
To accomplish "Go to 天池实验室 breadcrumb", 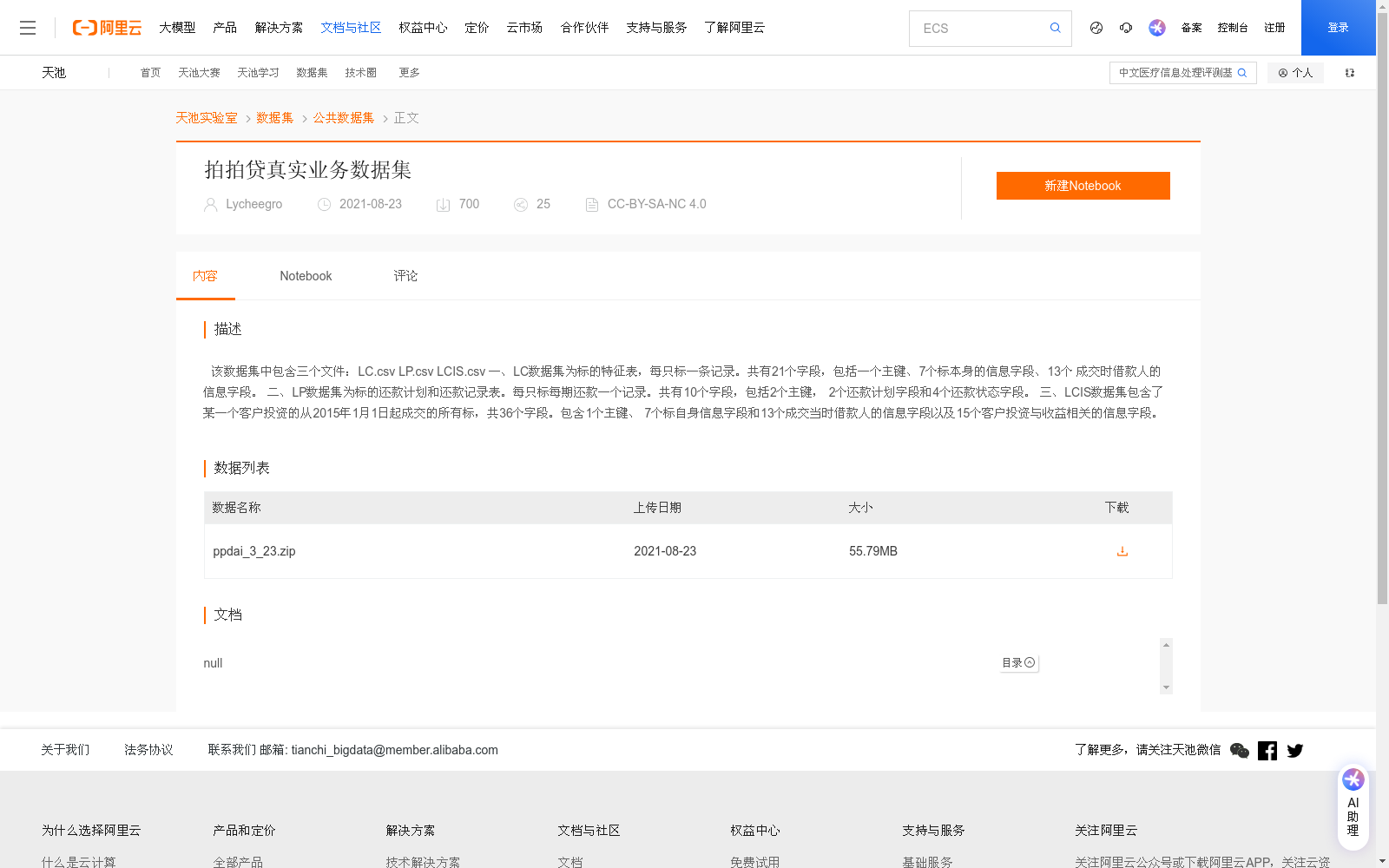I will pyautogui.click(x=207, y=118).
